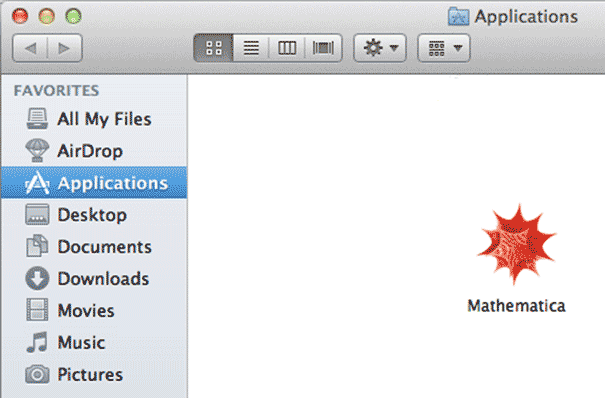Image resolution: width=605 pixels, height=398 pixels.
Task: Go forward with the right arrow button
Action: point(64,48)
